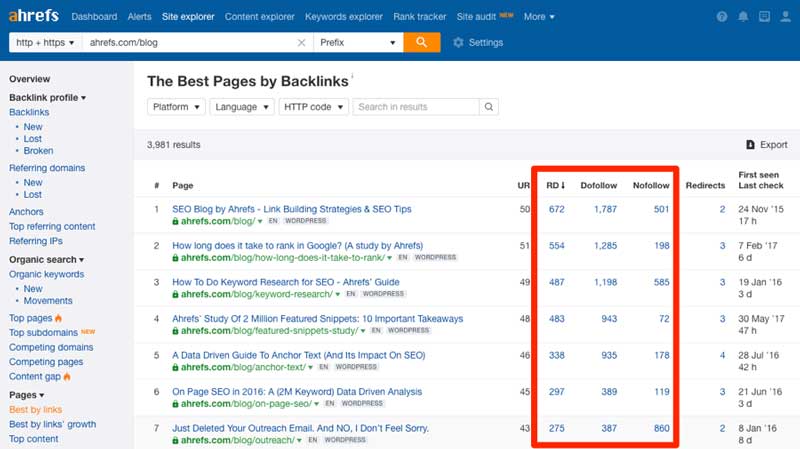The image size is (800, 449).
Task: Open the user account icon
Action: click(x=786, y=17)
